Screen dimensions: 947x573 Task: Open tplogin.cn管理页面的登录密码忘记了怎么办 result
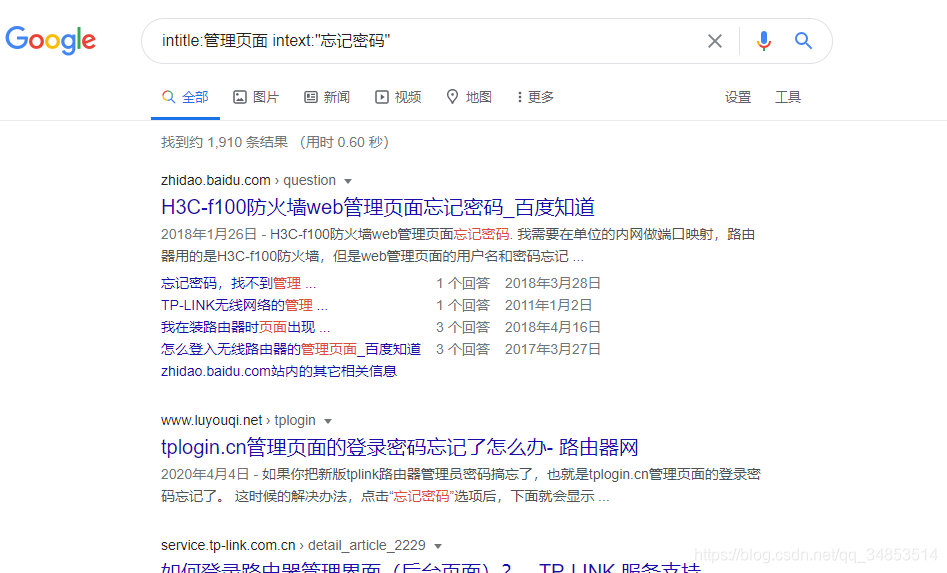(x=399, y=447)
